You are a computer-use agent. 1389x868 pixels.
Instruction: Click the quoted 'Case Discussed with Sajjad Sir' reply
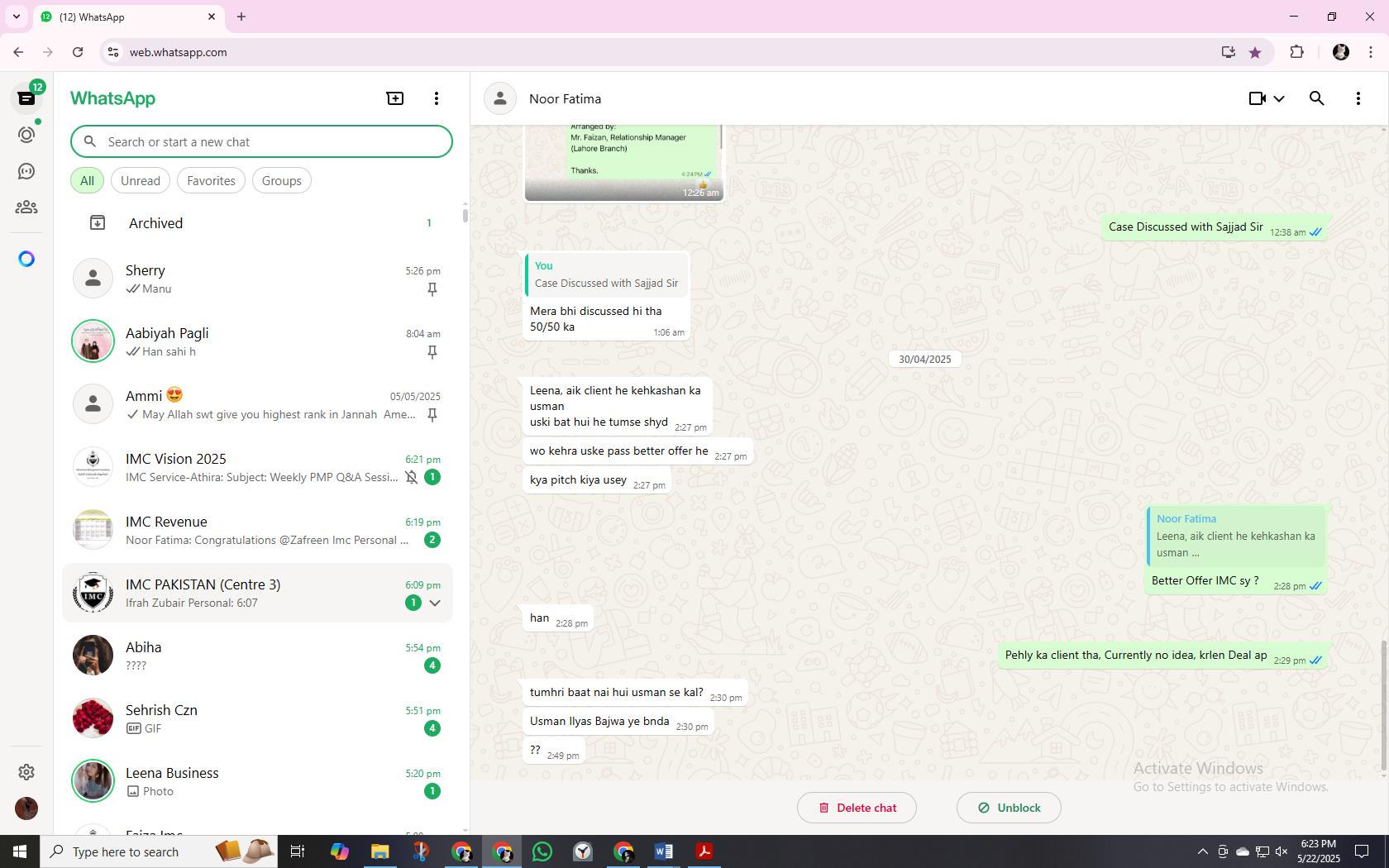[x=606, y=274]
